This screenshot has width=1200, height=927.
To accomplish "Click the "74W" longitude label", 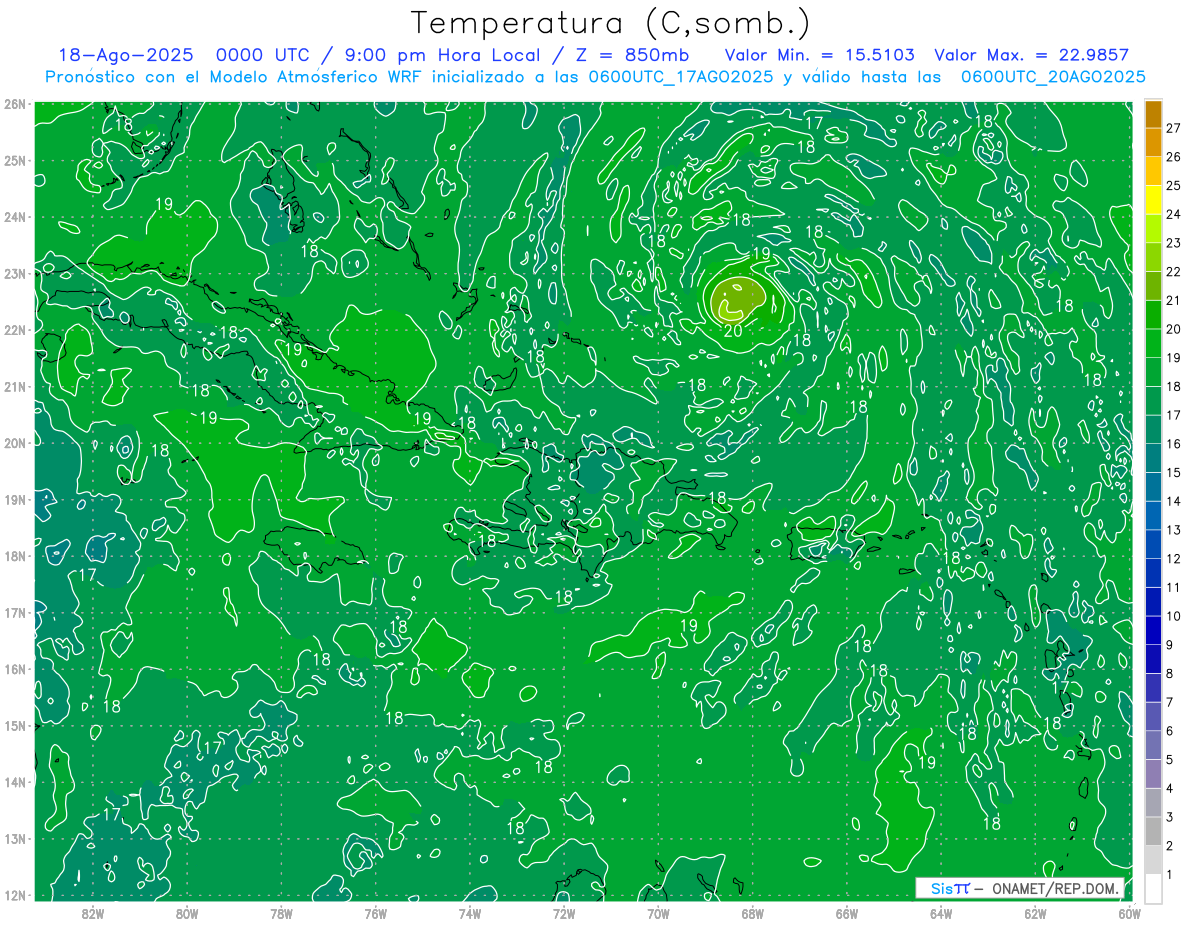I will click(x=469, y=913).
